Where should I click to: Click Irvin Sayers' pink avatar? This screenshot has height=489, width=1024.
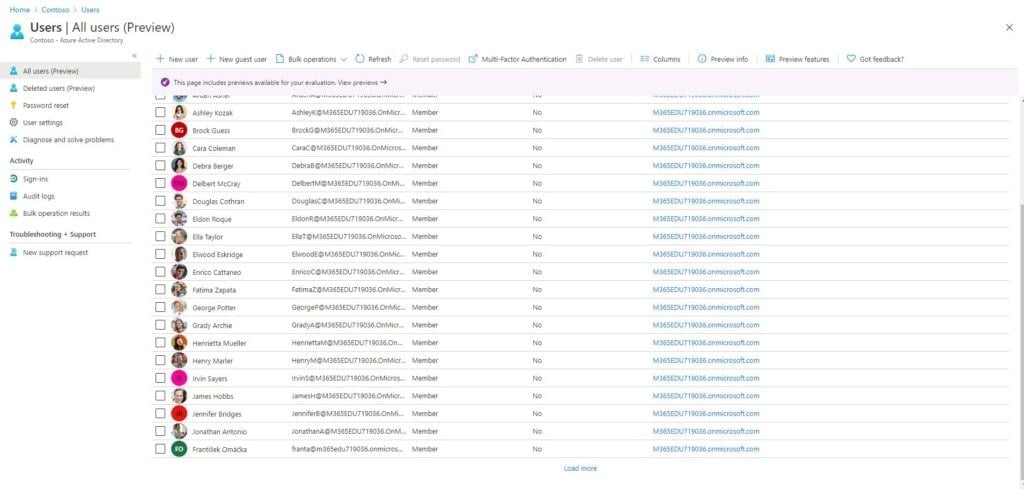(179, 378)
